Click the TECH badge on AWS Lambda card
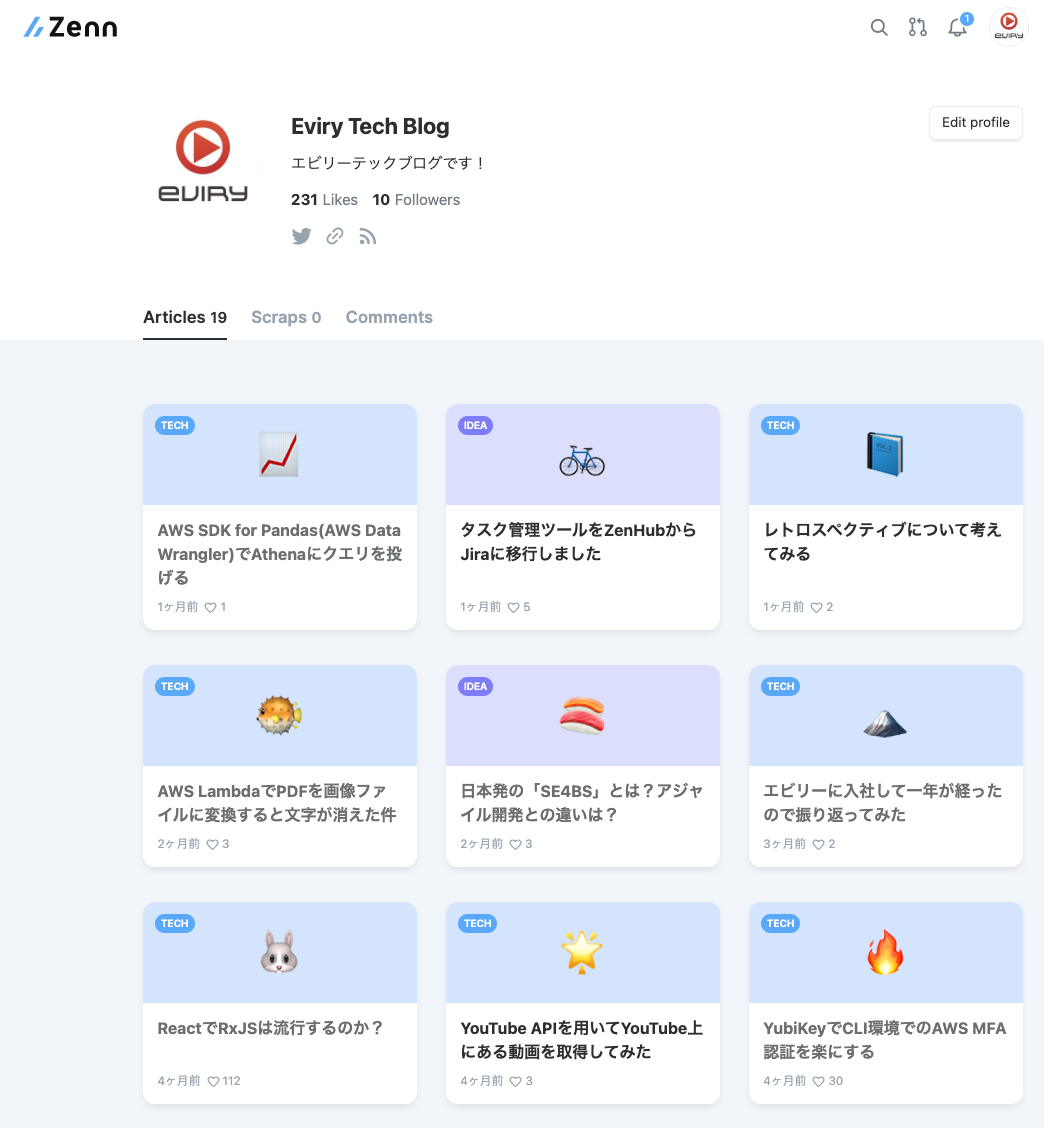Screen dimensions: 1044x1128 [x=175, y=686]
